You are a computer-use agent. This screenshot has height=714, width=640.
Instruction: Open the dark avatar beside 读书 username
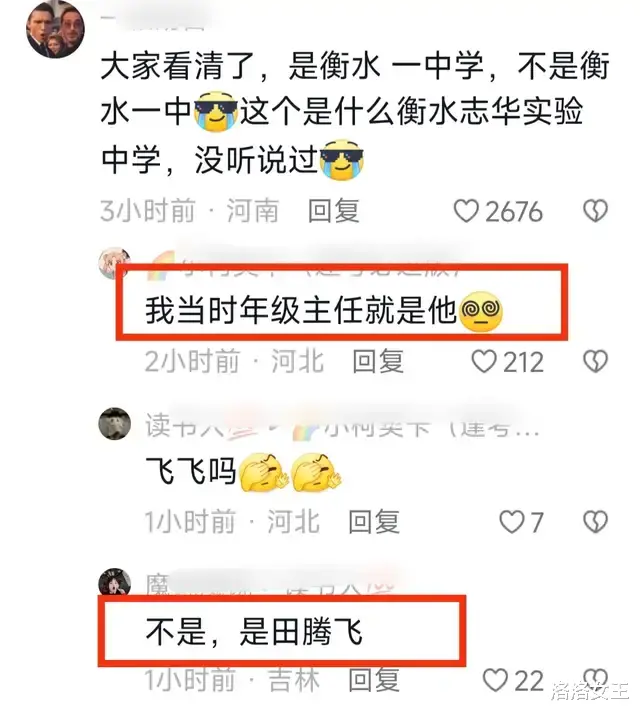tap(115, 423)
